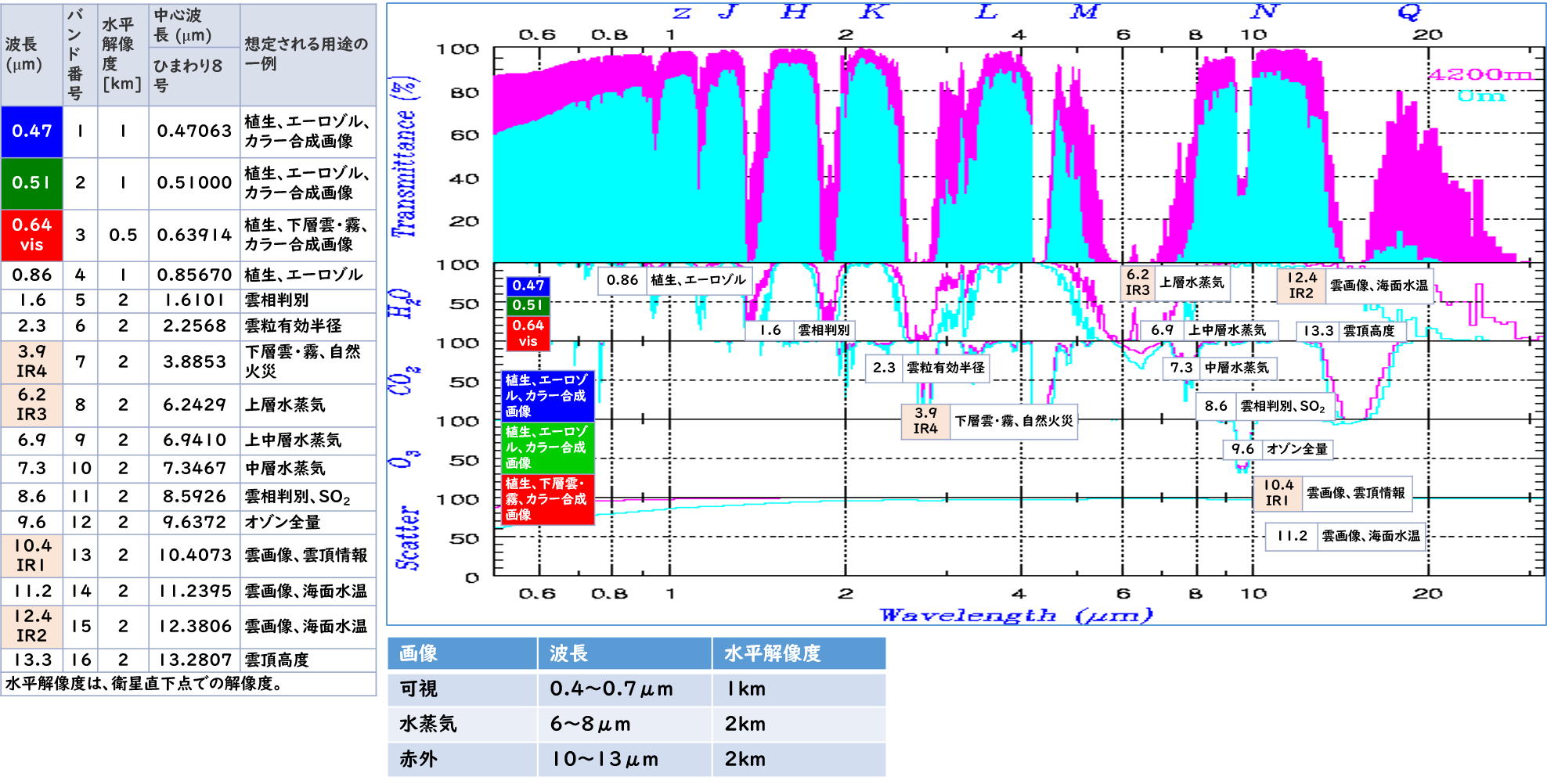Image resolution: width=1547 pixels, height=784 pixels.
Task: Click the cyan 0m legend text
Action: [x=1481, y=96]
